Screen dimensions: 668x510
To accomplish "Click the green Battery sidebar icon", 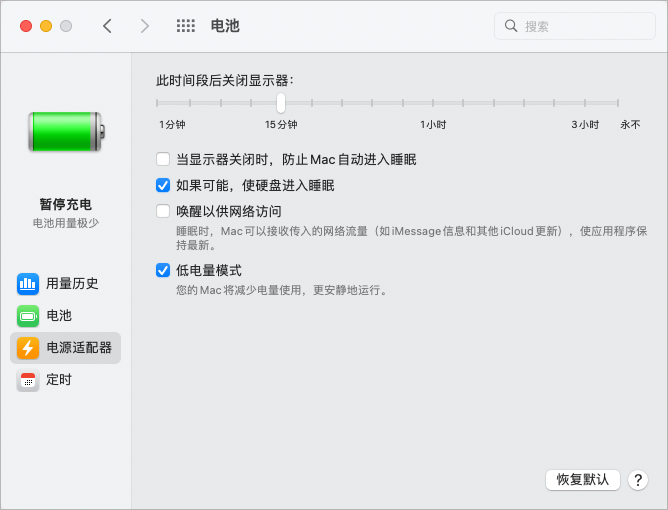I will [28, 316].
